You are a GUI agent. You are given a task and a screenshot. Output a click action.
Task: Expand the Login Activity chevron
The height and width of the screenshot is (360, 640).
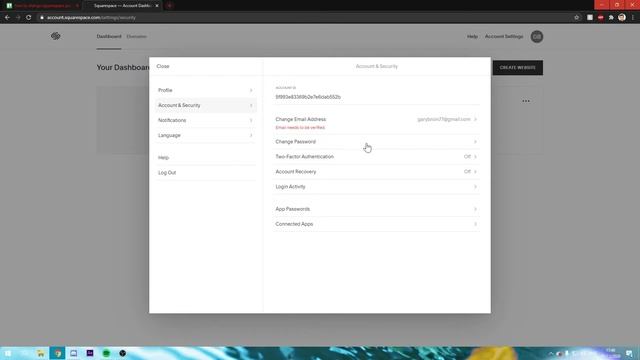click(x=475, y=187)
